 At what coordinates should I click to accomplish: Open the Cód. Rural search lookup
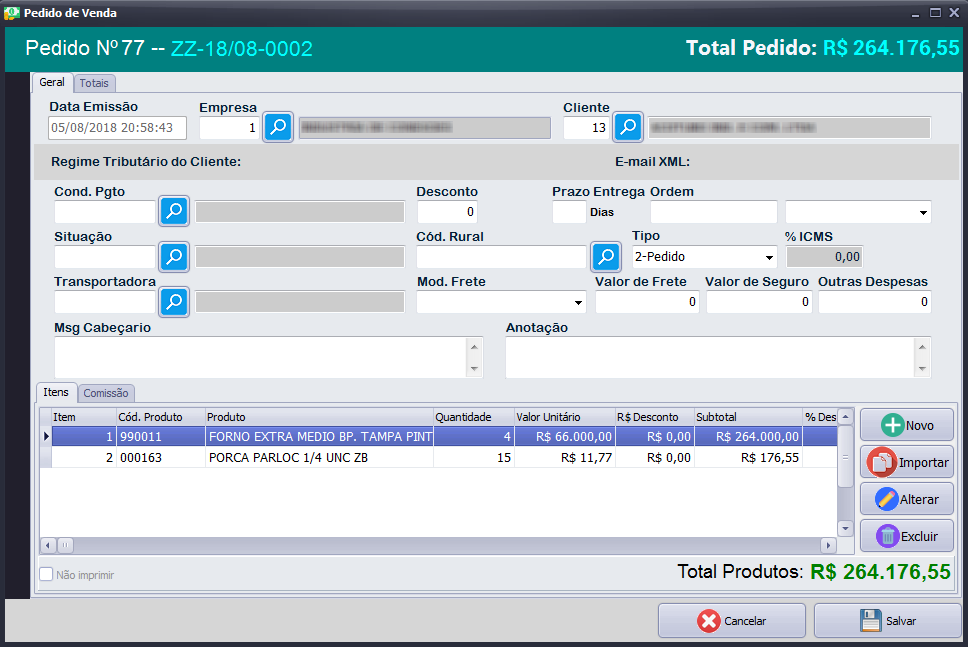pyautogui.click(x=606, y=257)
